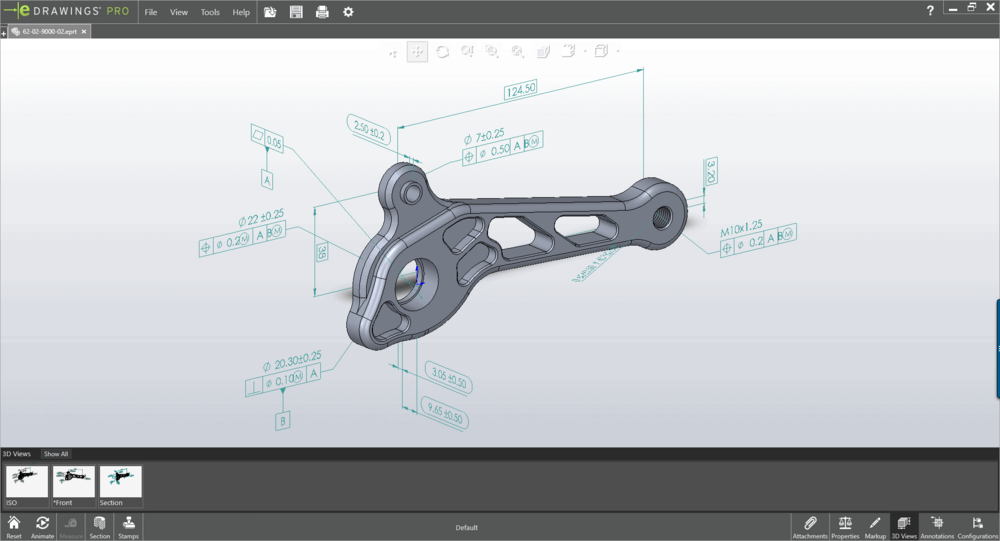Open mass Properties scale icon
The image size is (1000, 541).
(845, 527)
